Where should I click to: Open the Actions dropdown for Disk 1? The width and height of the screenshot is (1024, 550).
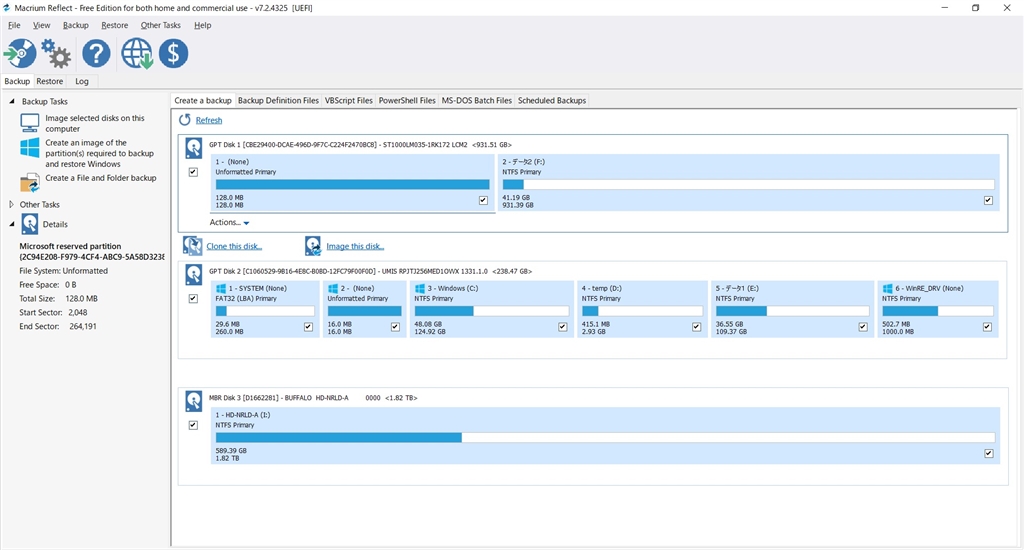pyautogui.click(x=229, y=222)
